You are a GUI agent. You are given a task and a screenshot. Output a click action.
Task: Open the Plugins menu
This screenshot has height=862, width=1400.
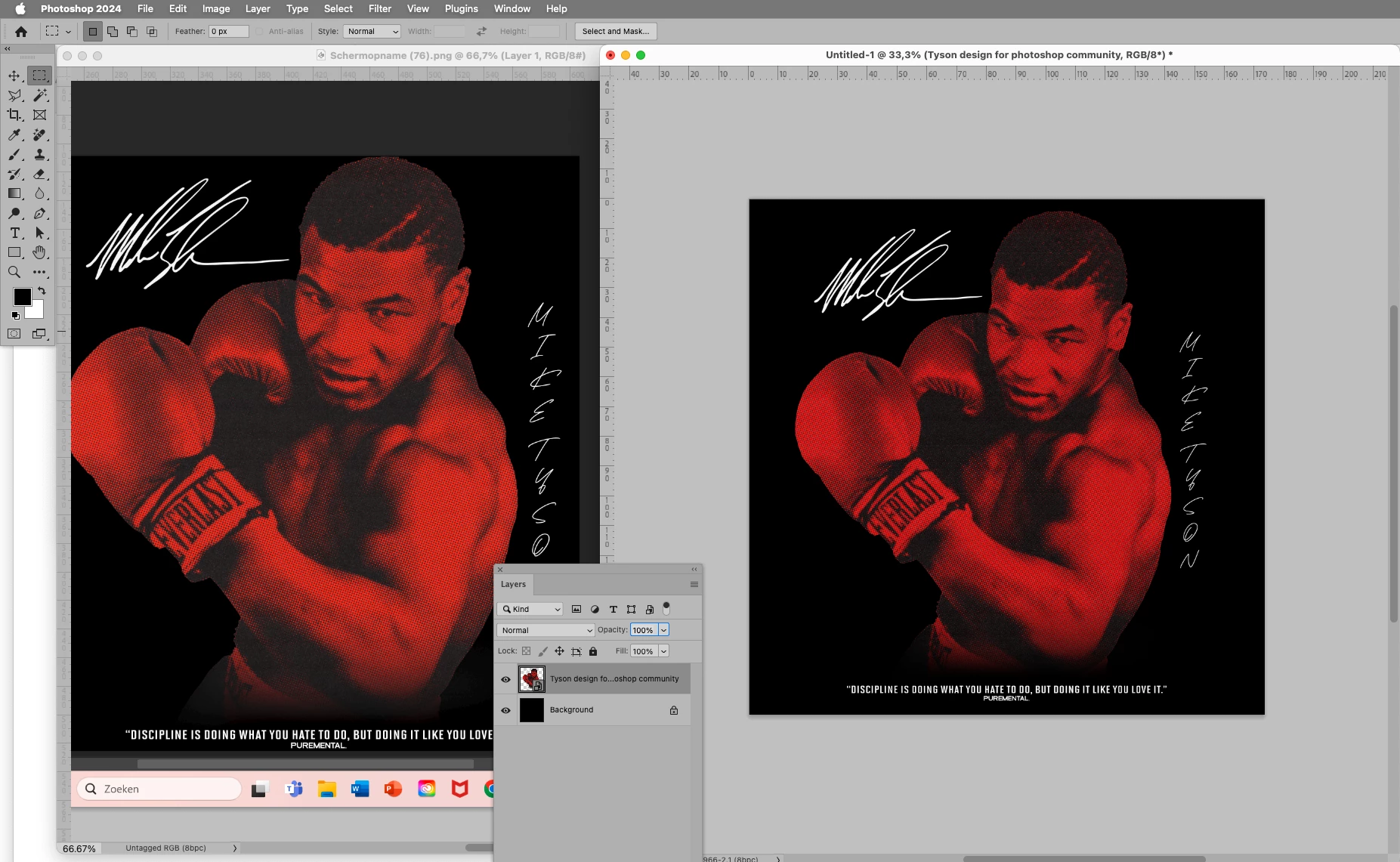click(x=461, y=8)
